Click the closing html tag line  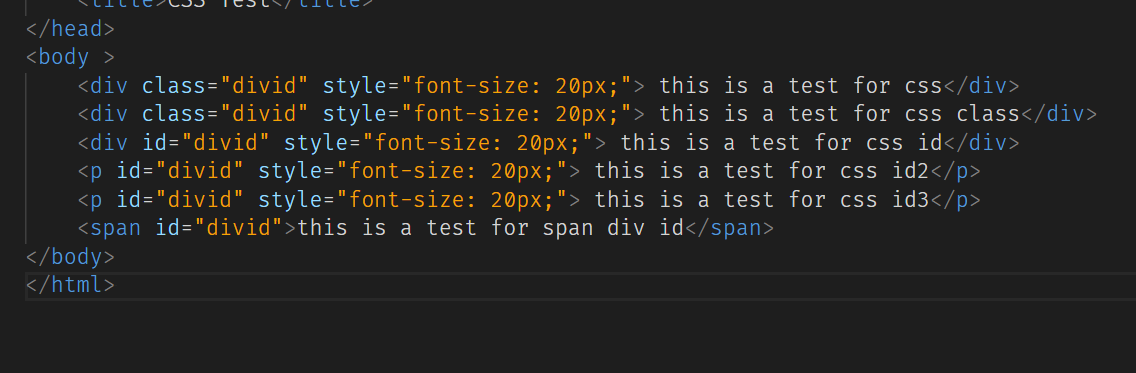point(70,285)
